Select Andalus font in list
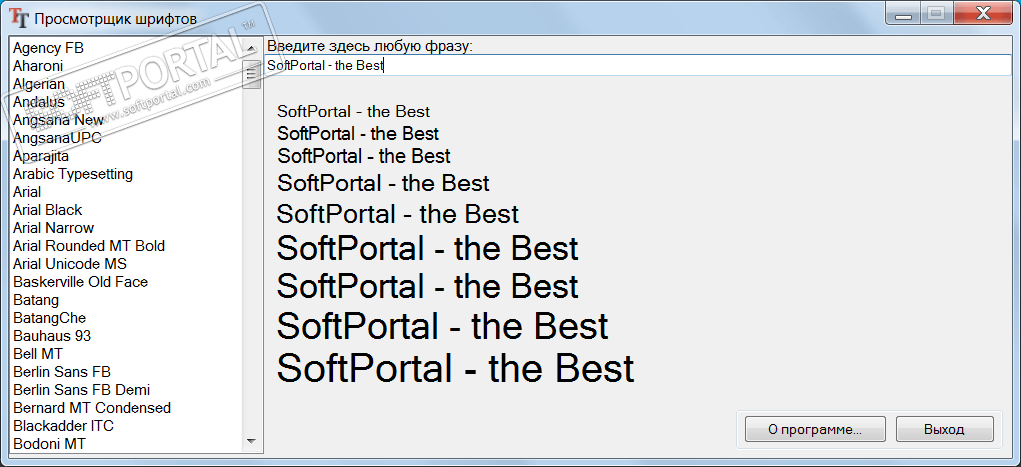This screenshot has height=467, width=1021. (x=39, y=102)
